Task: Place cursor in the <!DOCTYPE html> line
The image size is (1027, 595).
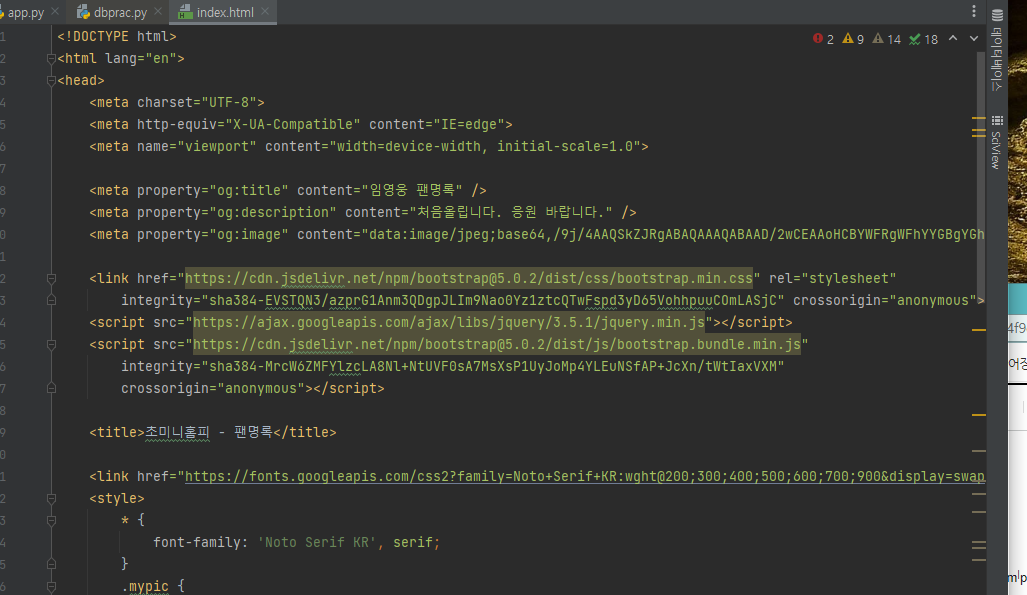Action: [117, 37]
